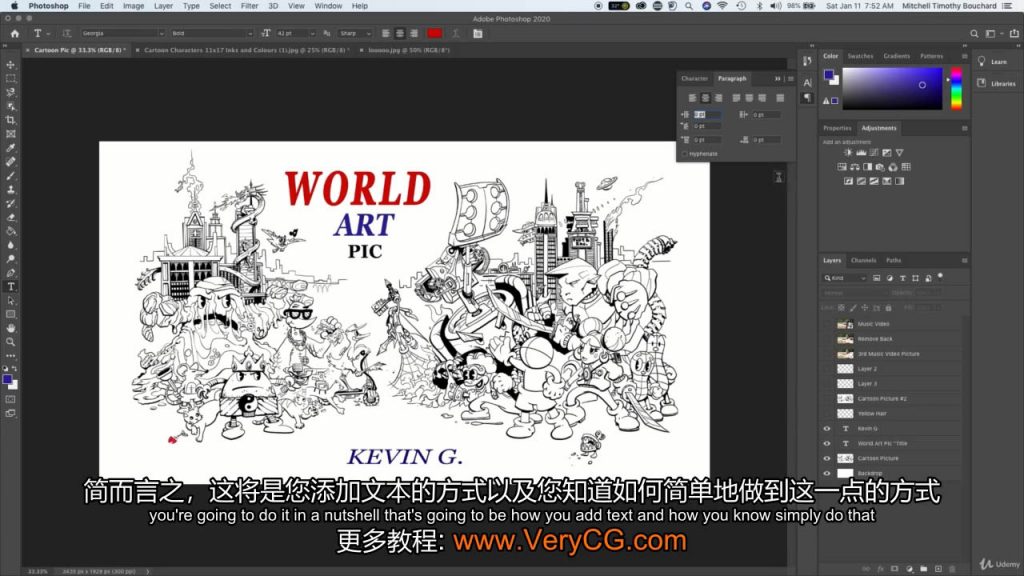Screen dimensions: 1024x576
Task: Select the Move tool
Action: [x=10, y=65]
